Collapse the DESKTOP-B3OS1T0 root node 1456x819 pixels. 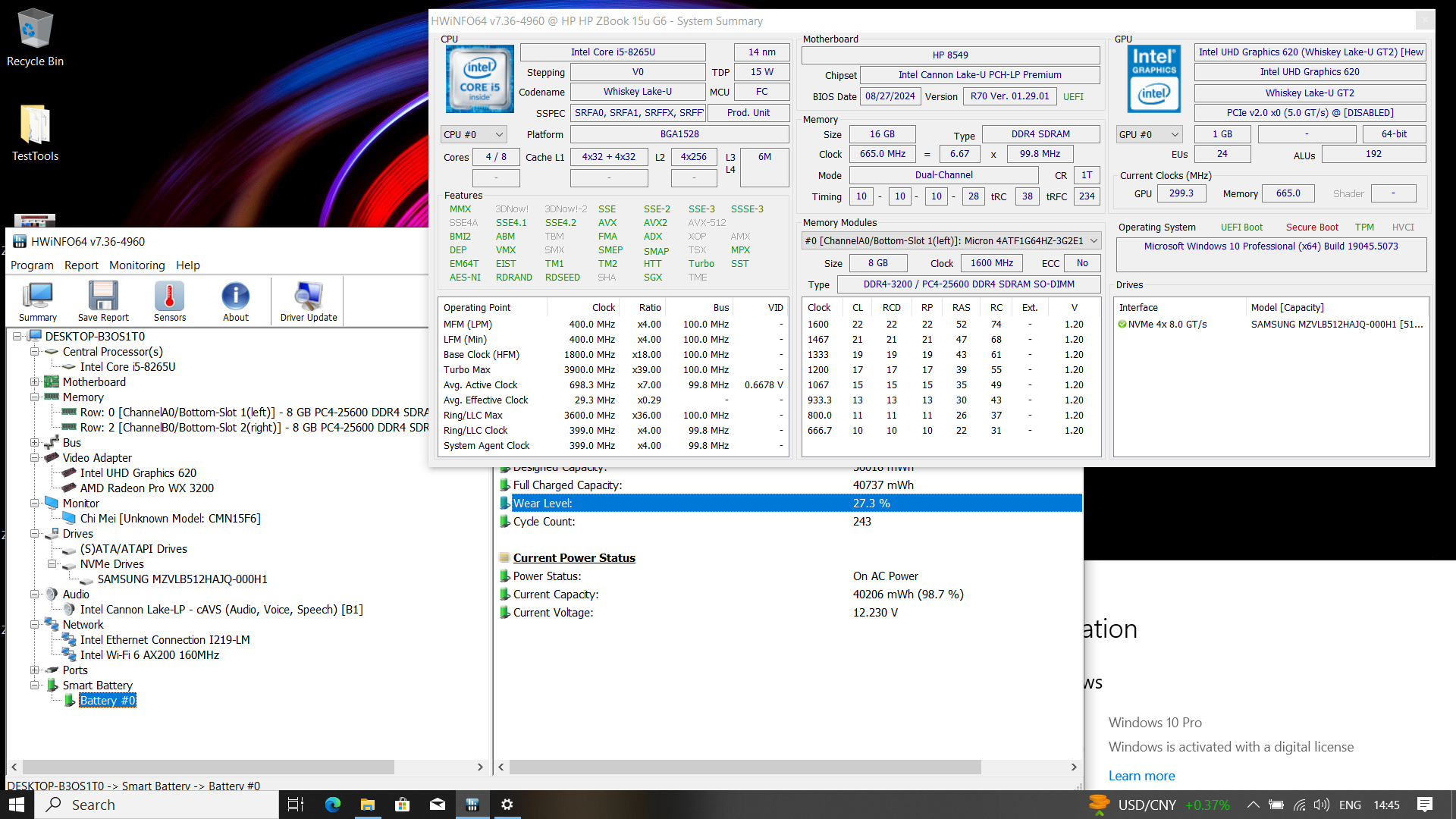[17, 337]
